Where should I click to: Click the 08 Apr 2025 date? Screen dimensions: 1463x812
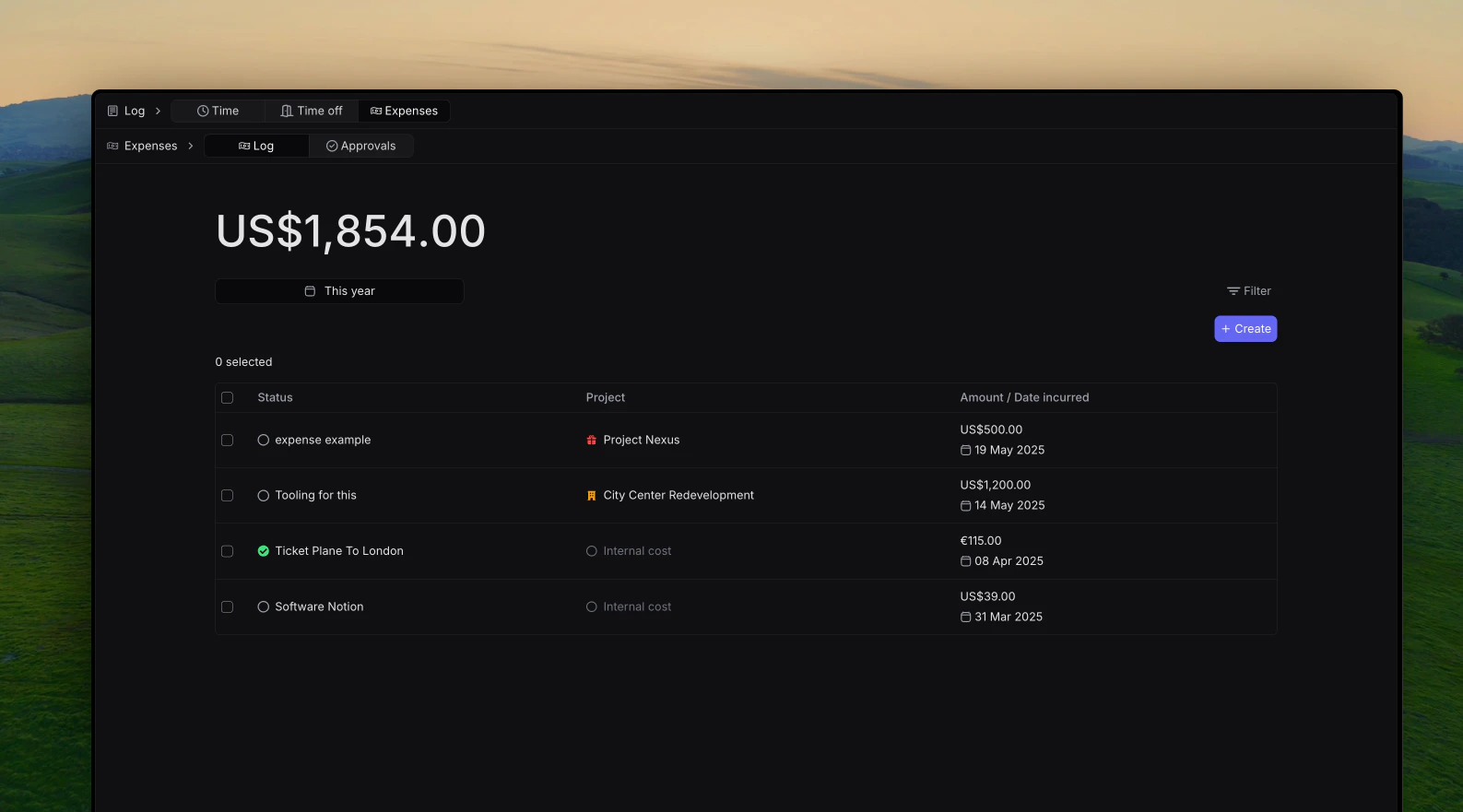point(1009,561)
